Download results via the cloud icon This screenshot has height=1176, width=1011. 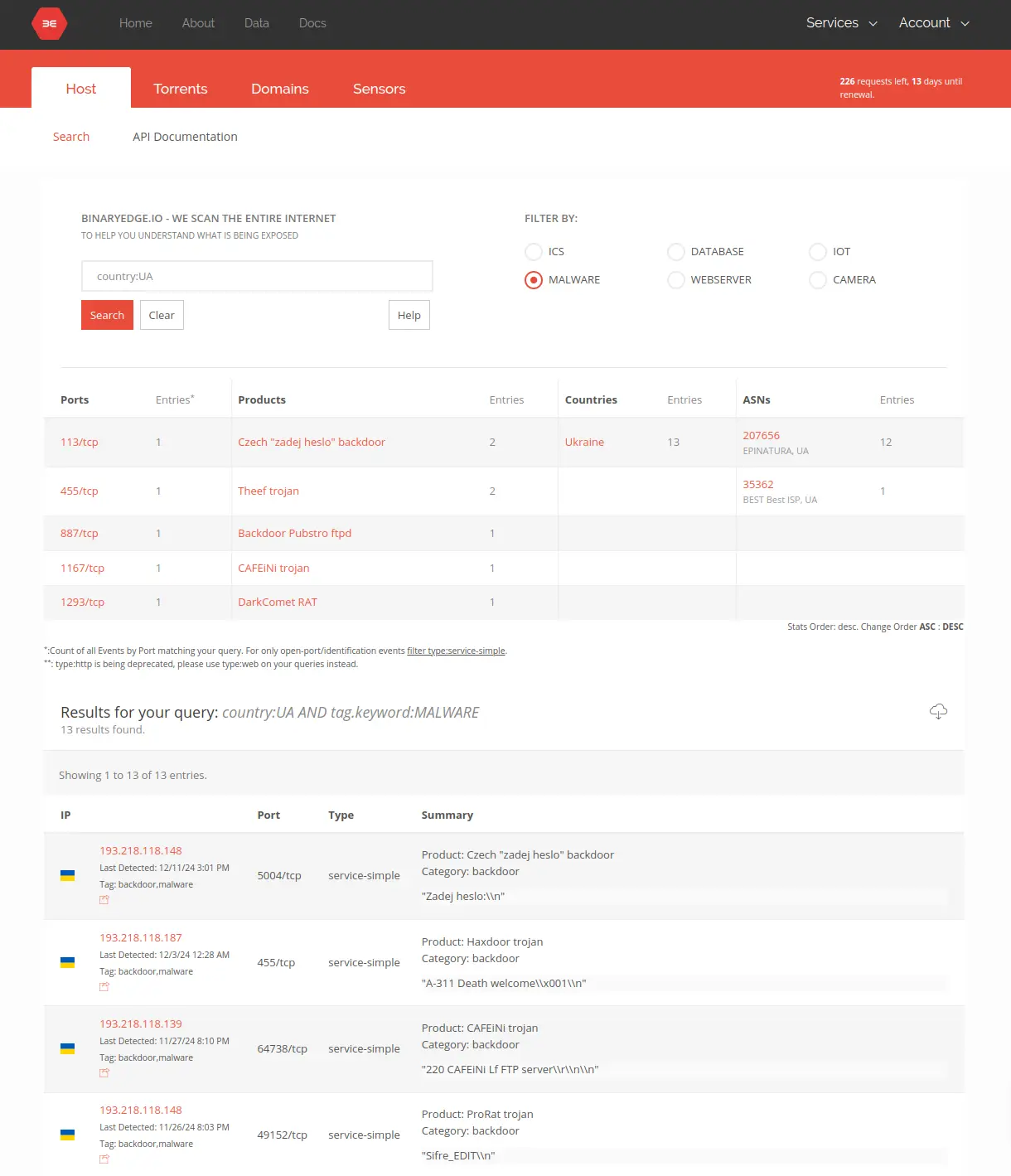[938, 711]
